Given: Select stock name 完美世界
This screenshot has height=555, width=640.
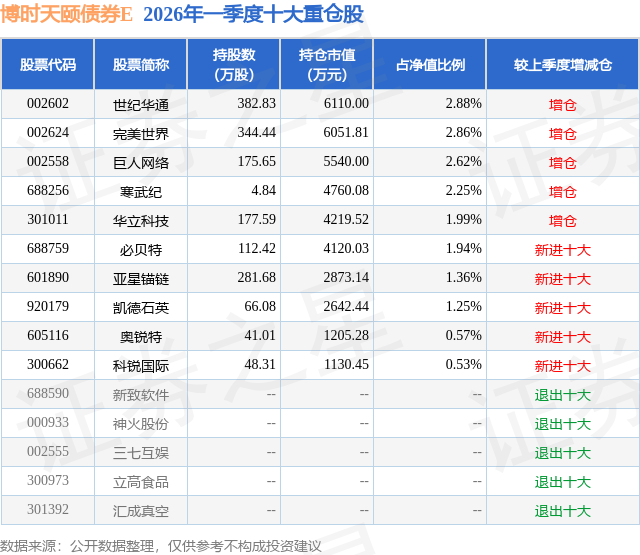Looking at the screenshot, I should click(141, 134).
